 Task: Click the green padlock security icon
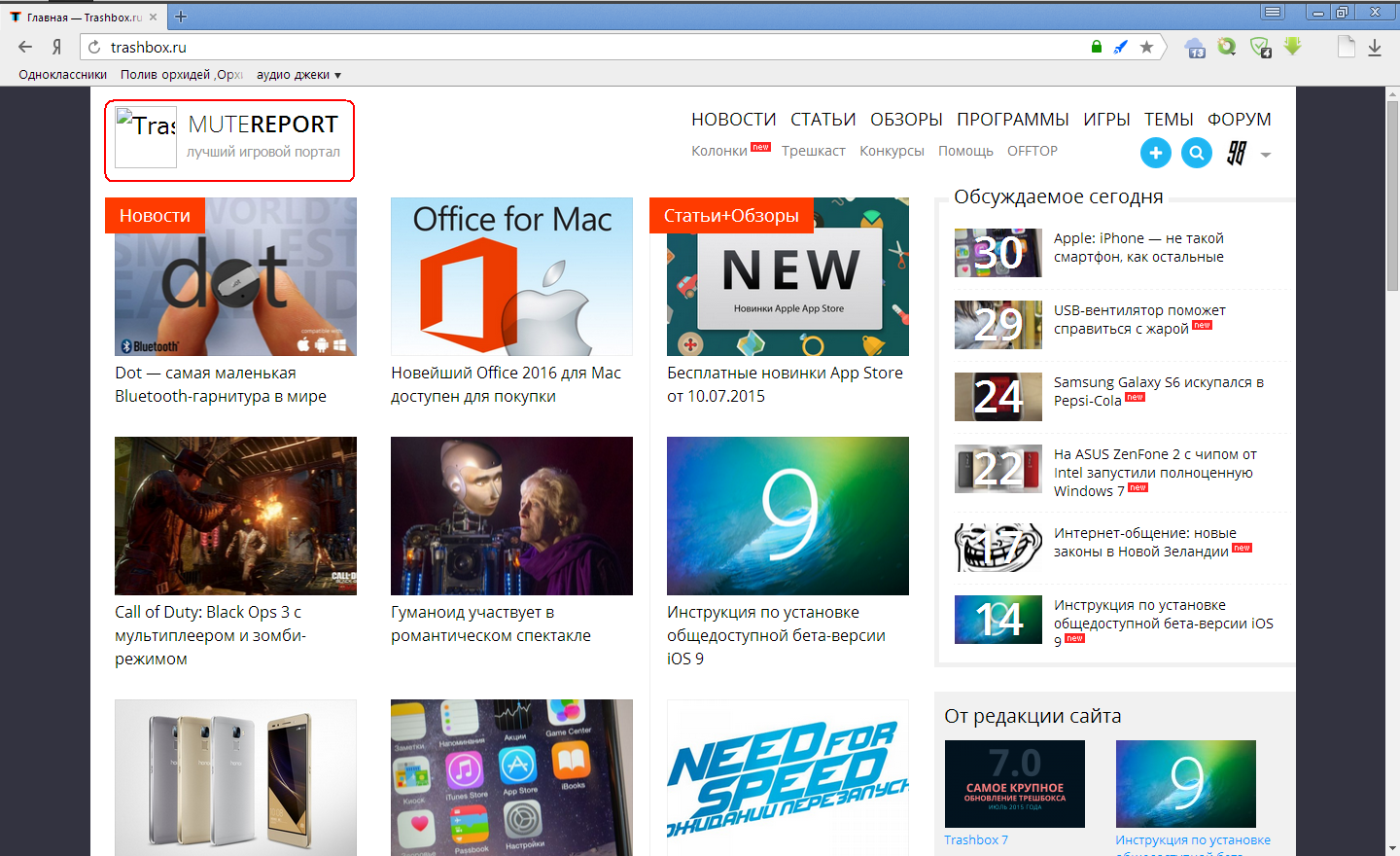pyautogui.click(x=1097, y=47)
